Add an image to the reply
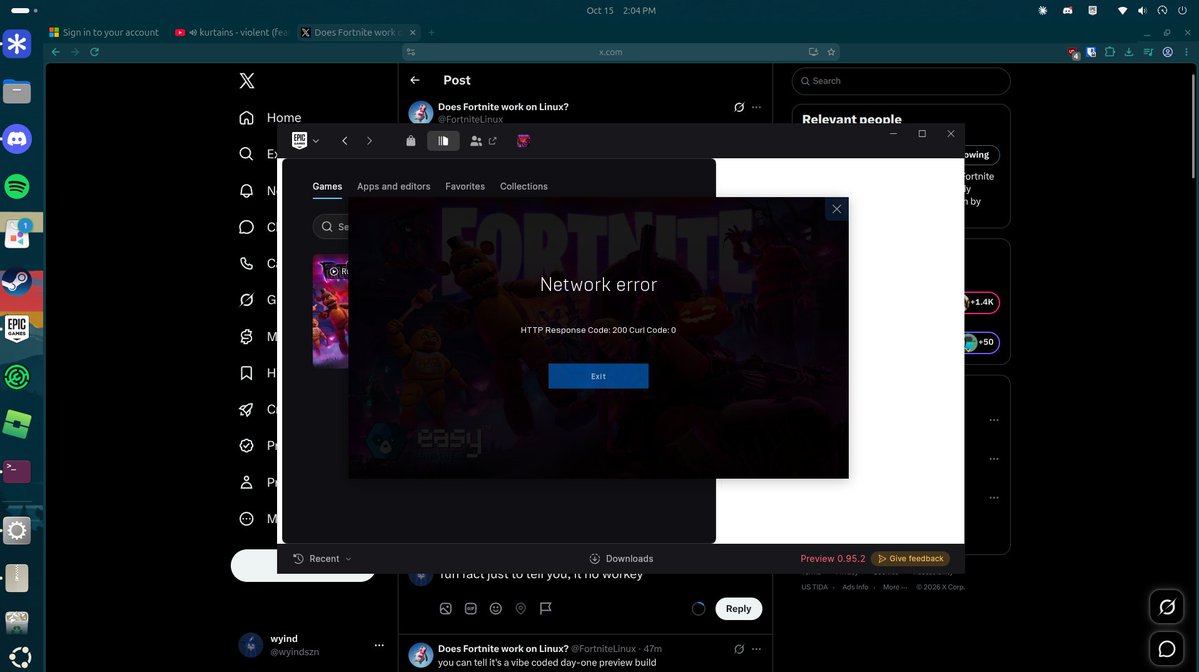The width and height of the screenshot is (1199, 672). pos(446,609)
